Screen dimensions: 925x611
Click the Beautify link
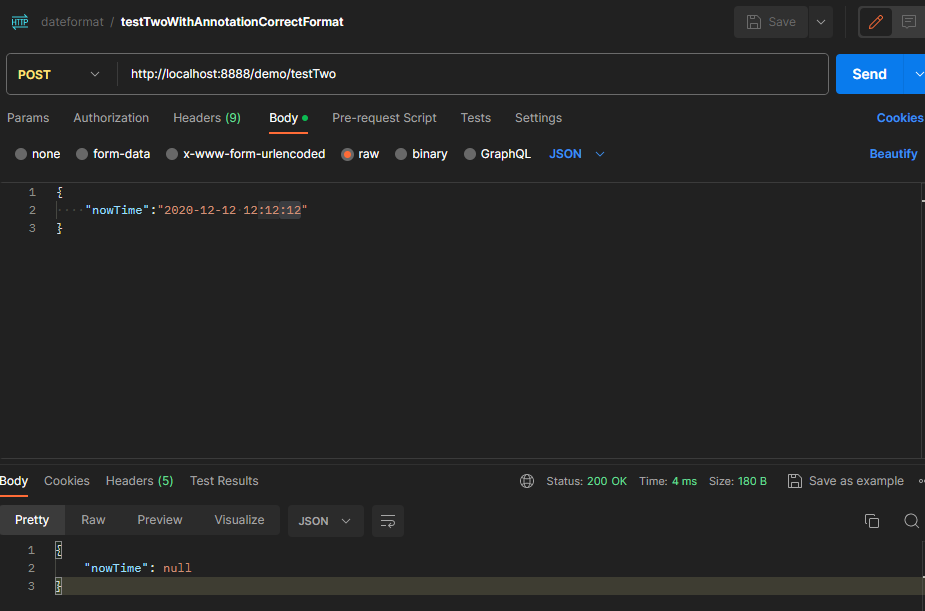click(893, 154)
